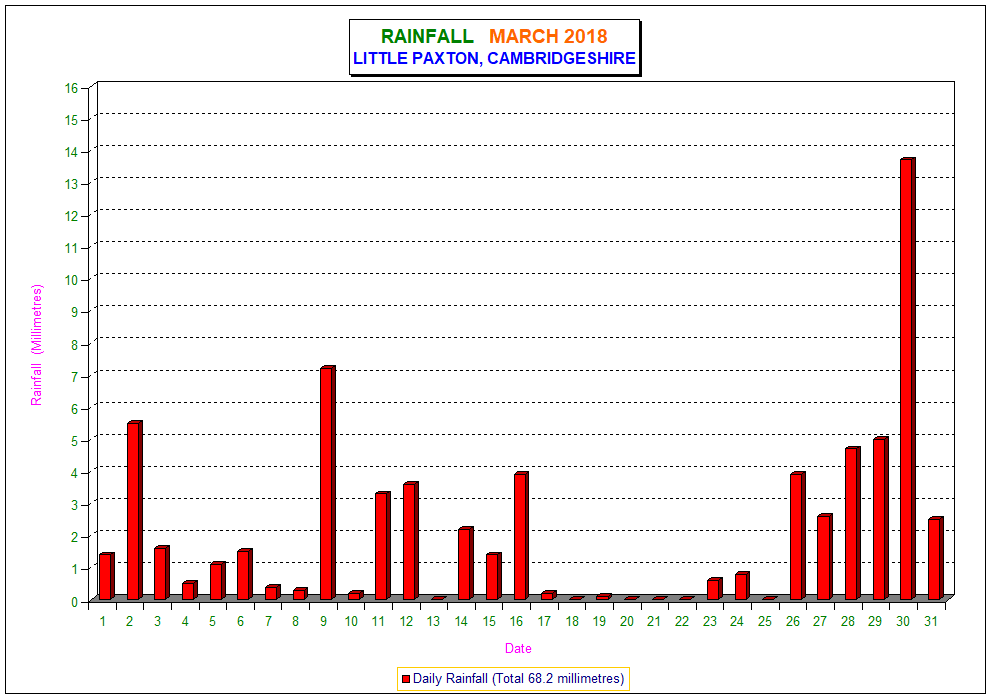Viewport: 991px width, 698px height.
Task: Select the rainfall bar for date 31
Action: pyautogui.click(x=935, y=558)
